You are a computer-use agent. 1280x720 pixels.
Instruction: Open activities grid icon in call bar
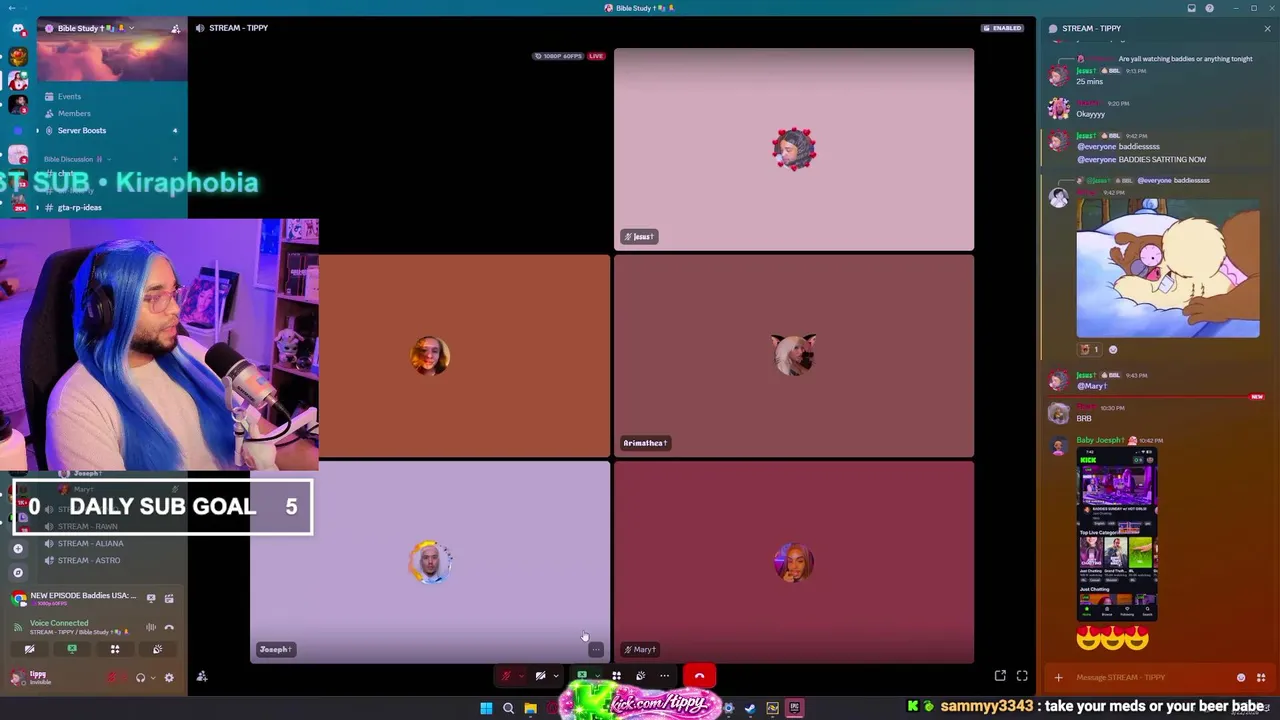(616, 676)
